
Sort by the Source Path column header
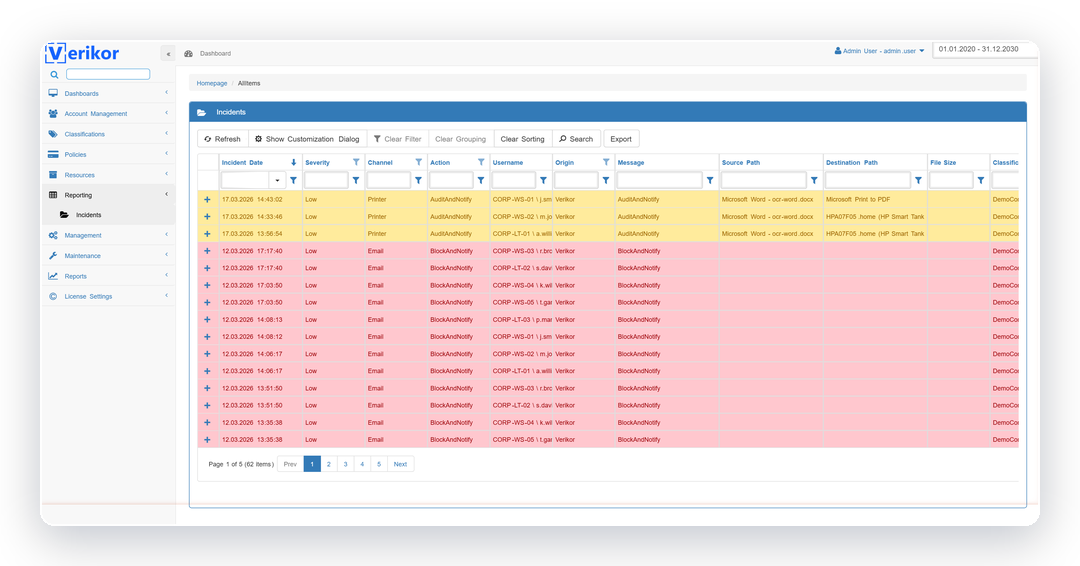741,163
